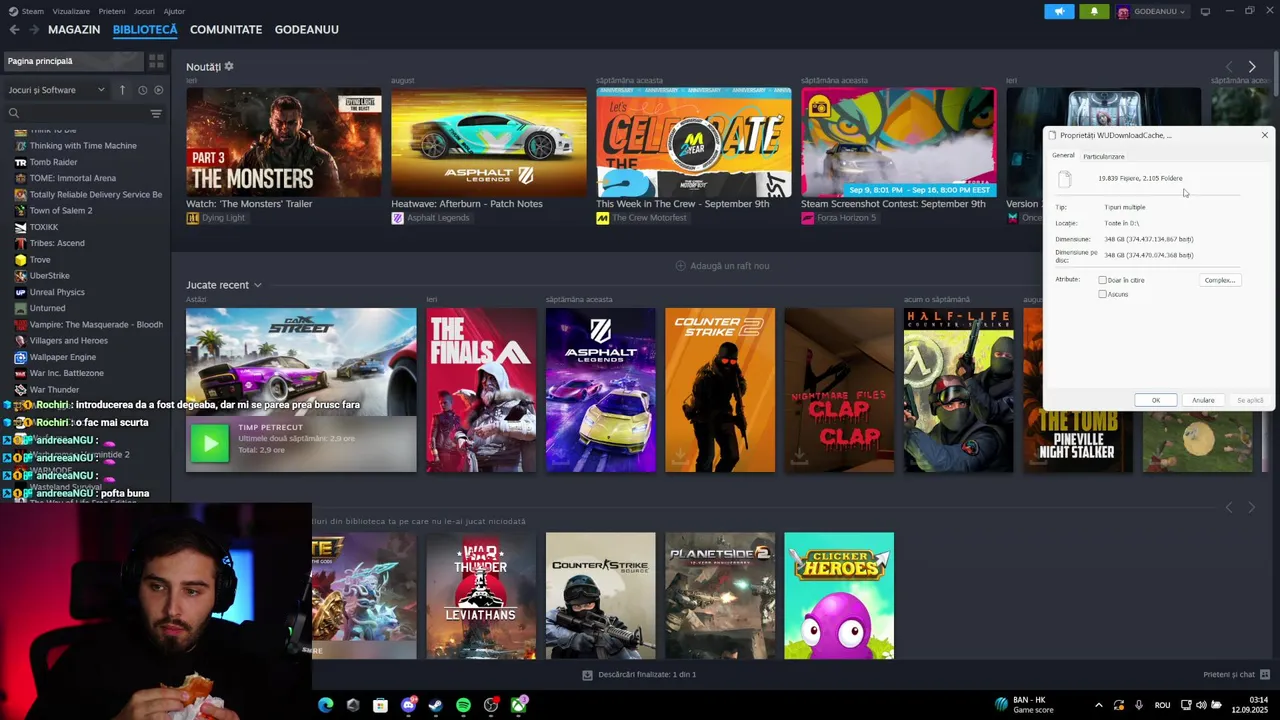Open 'Pagina principală' library home

(72, 61)
